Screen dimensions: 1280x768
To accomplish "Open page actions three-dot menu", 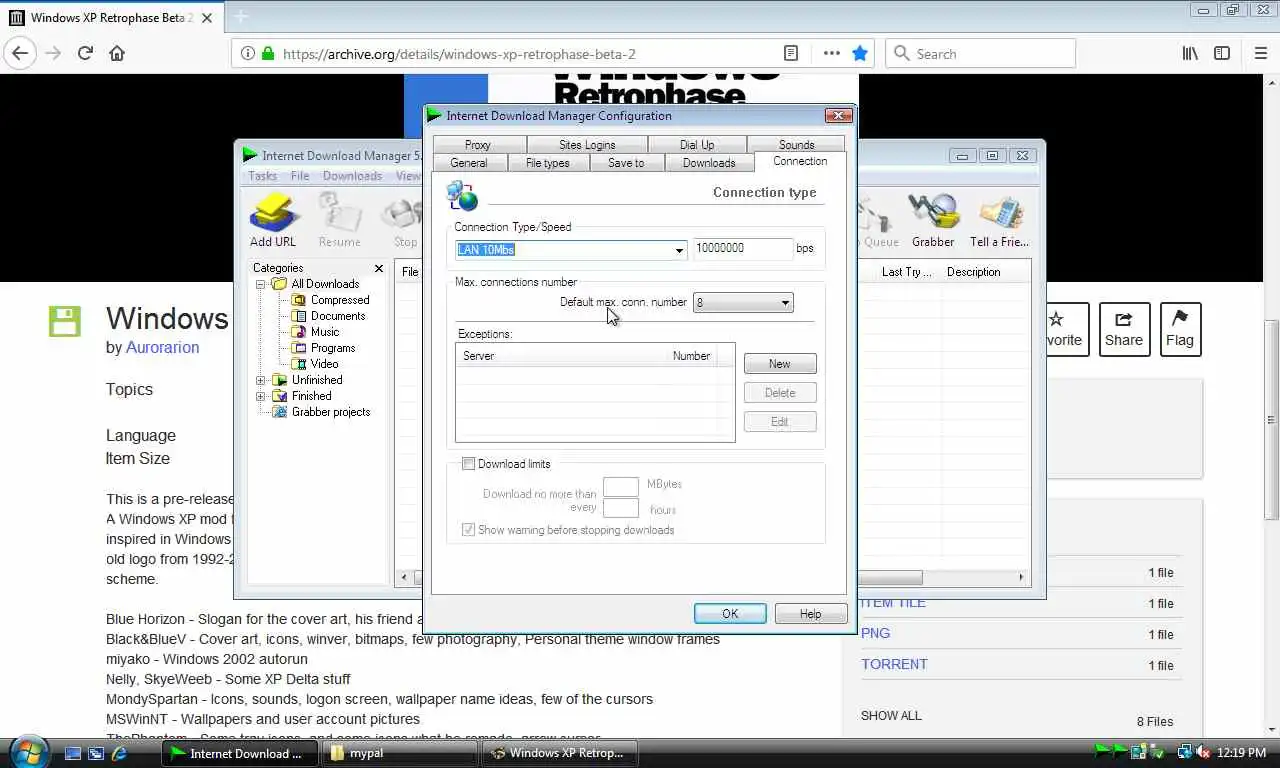I will pos(831,53).
